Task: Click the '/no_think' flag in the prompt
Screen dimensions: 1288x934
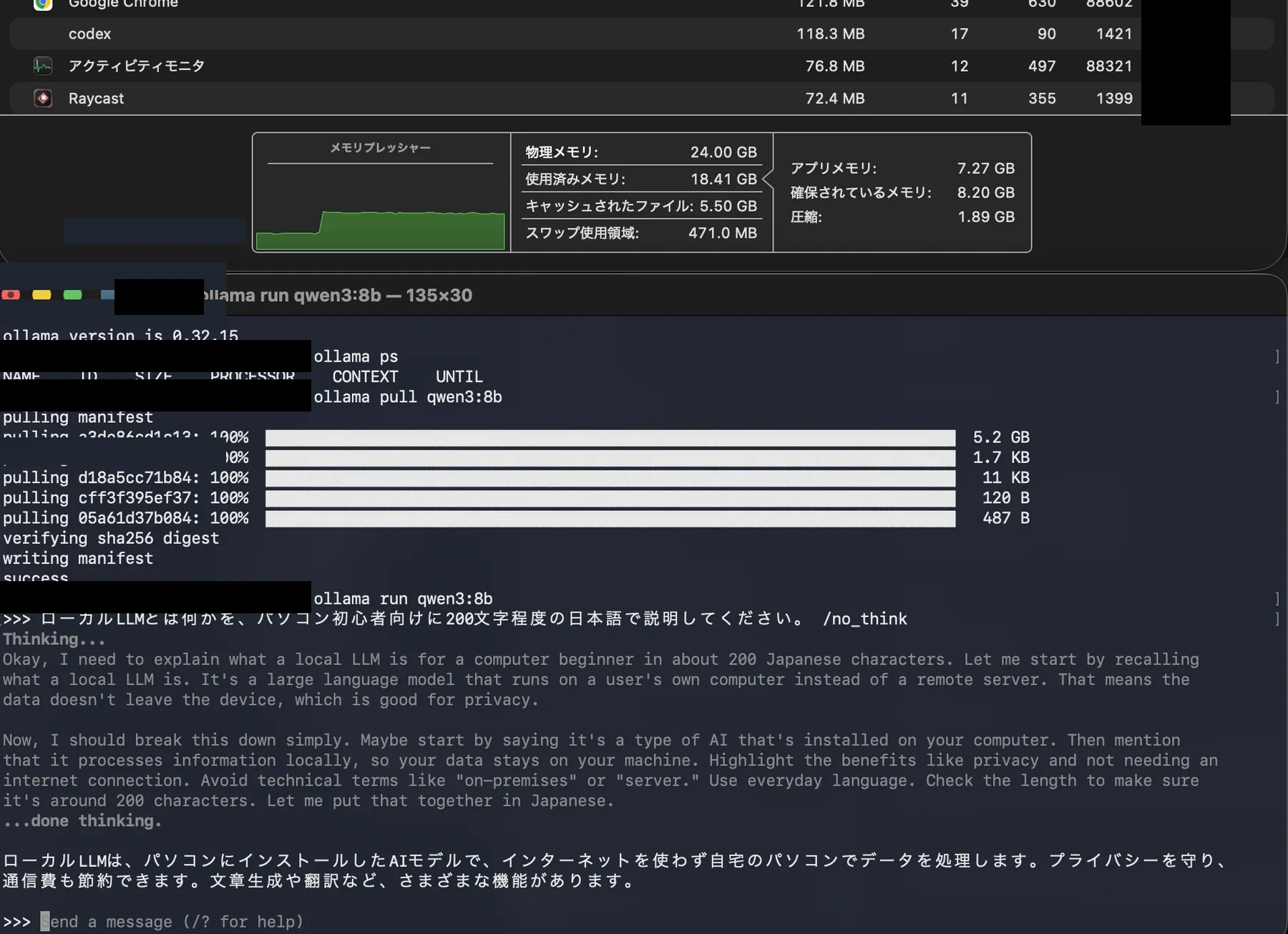Action: (865, 618)
